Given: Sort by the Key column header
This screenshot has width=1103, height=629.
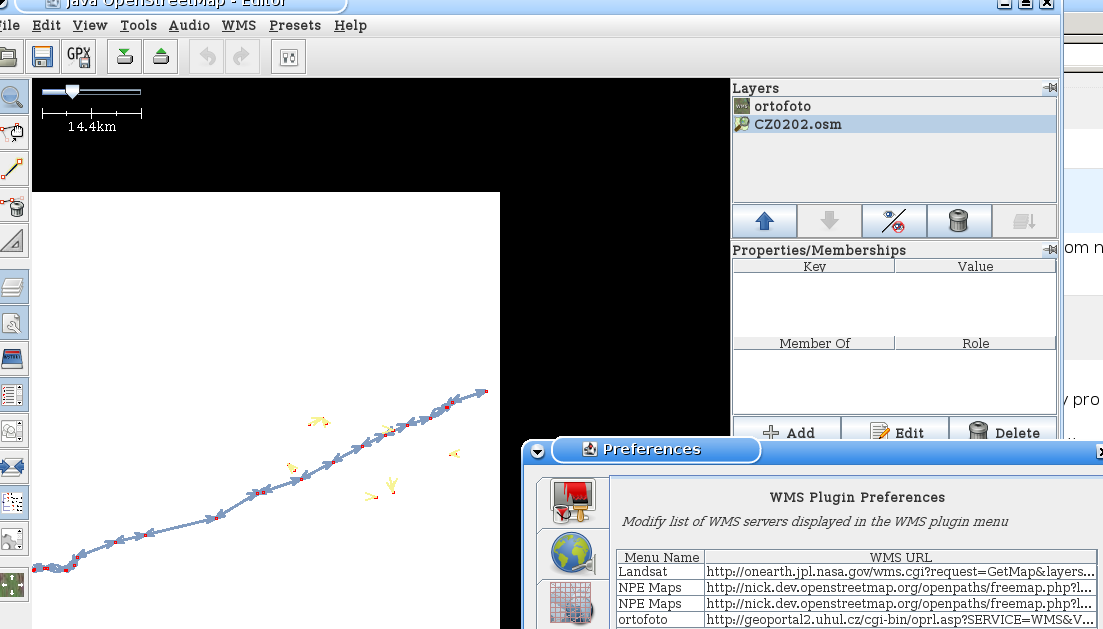Looking at the screenshot, I should coord(814,266).
